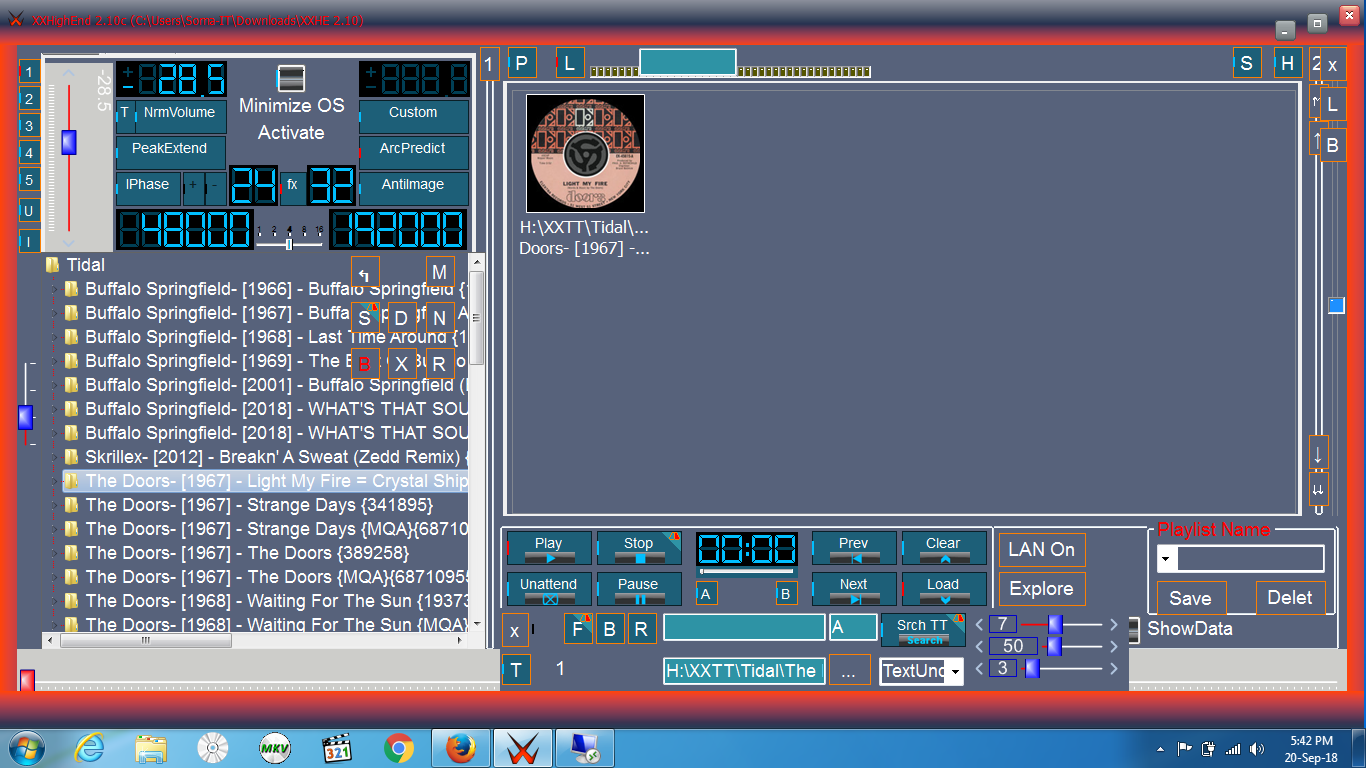Open Google Chrome from the taskbar
The image size is (1366, 768).
click(x=399, y=748)
